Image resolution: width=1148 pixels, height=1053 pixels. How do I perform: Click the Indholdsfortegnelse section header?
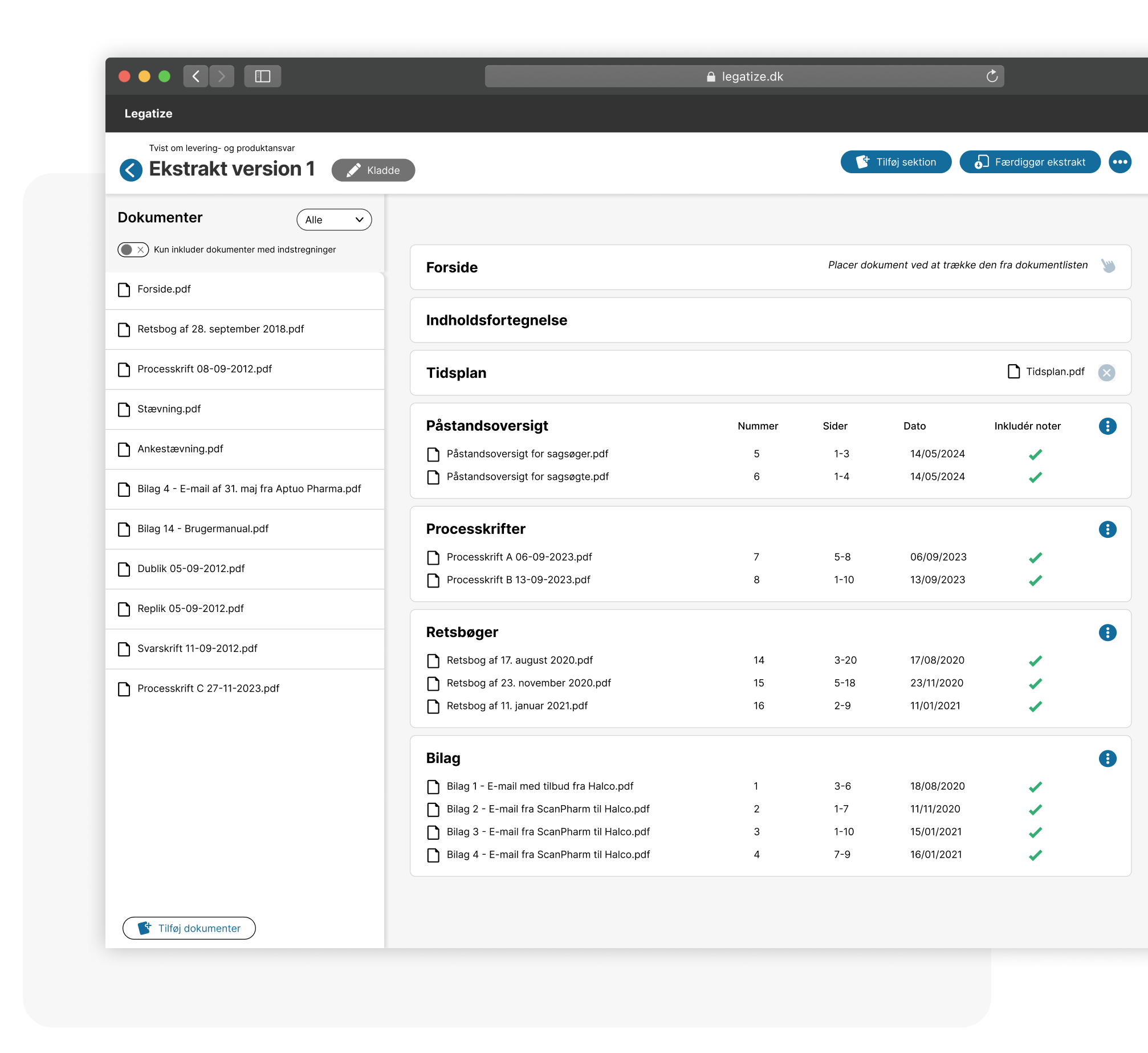click(496, 320)
